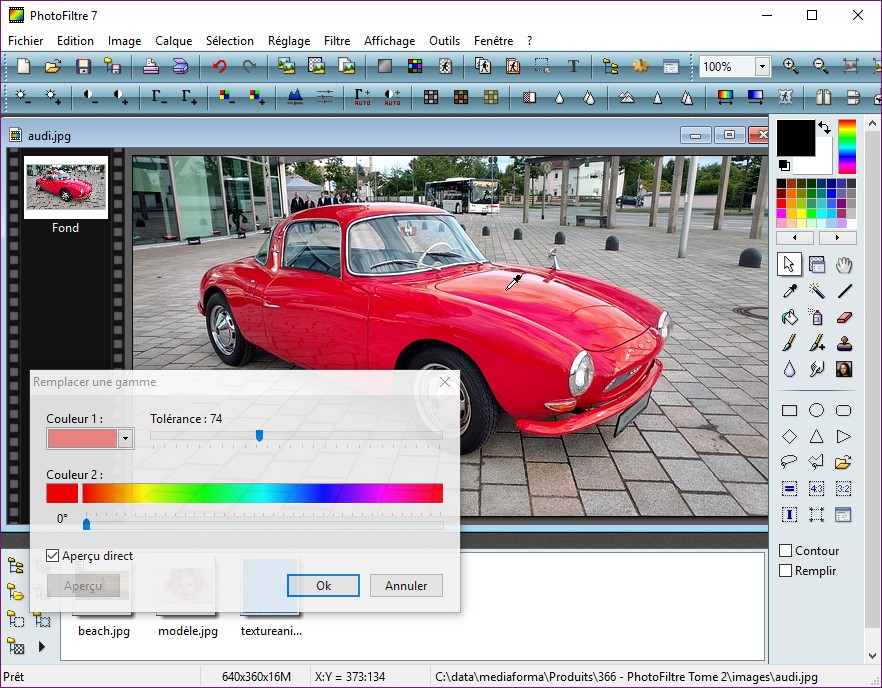Open the Filtre menu
The width and height of the screenshot is (882, 688).
click(337, 41)
